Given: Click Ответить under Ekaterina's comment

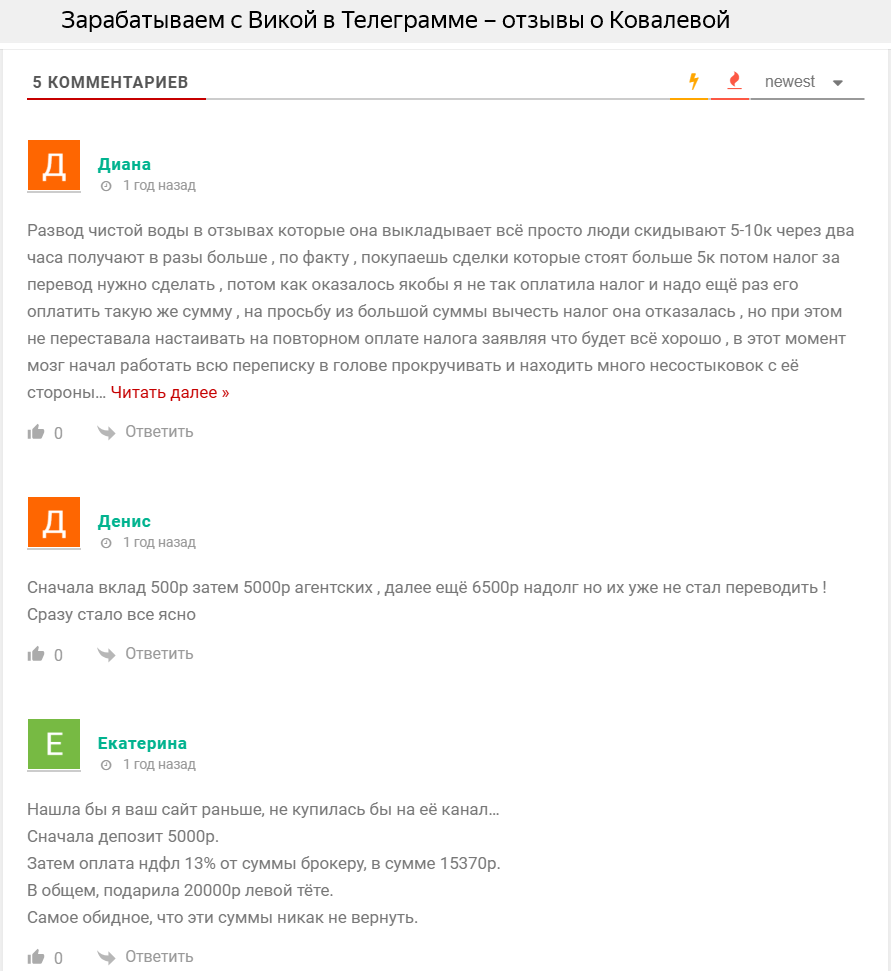Looking at the screenshot, I should click(x=159, y=957).
